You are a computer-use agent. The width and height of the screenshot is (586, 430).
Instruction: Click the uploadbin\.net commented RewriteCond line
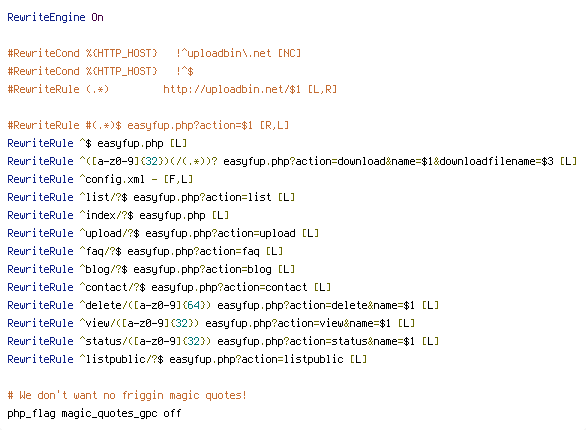(154, 53)
